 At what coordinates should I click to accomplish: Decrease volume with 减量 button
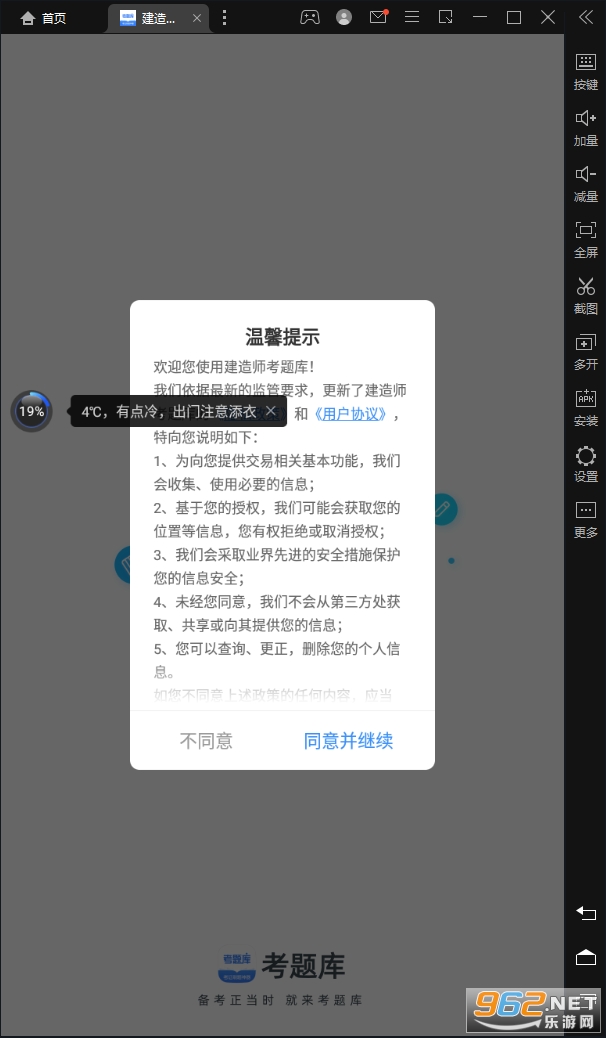click(585, 184)
